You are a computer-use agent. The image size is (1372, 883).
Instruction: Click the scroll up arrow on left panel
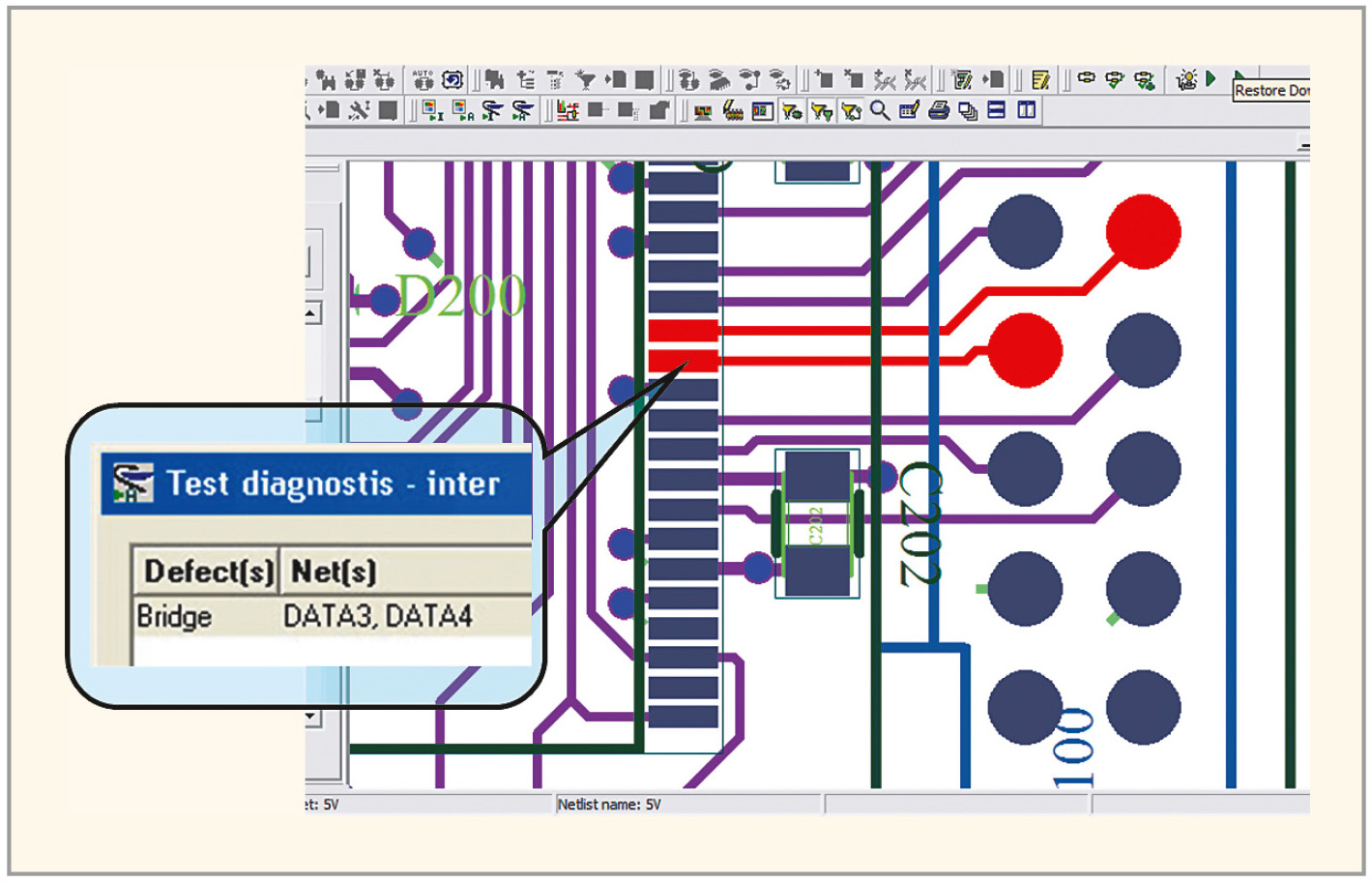coord(311,313)
